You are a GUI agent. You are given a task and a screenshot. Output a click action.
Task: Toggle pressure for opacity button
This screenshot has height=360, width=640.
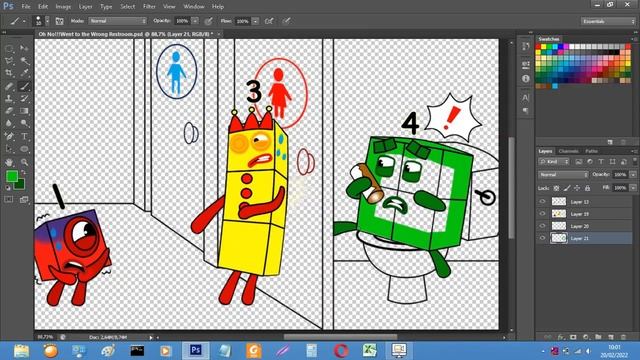click(209, 21)
